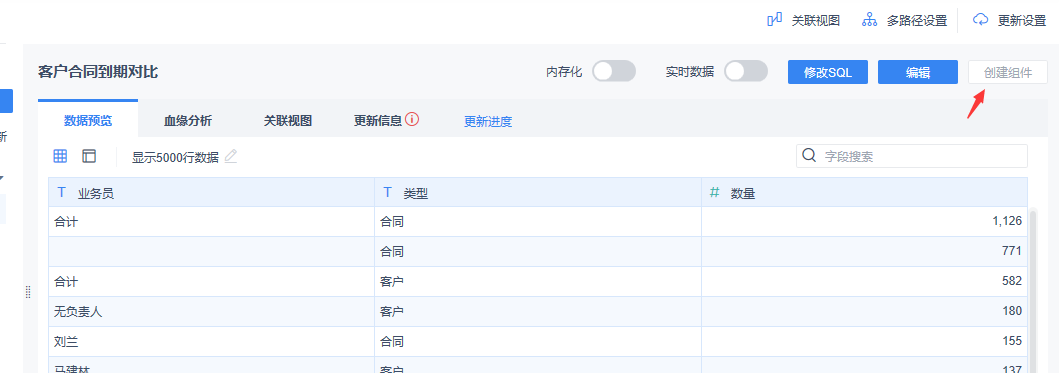Click the 修改SQL button
Viewport: 1059px width, 373px height.
point(828,72)
